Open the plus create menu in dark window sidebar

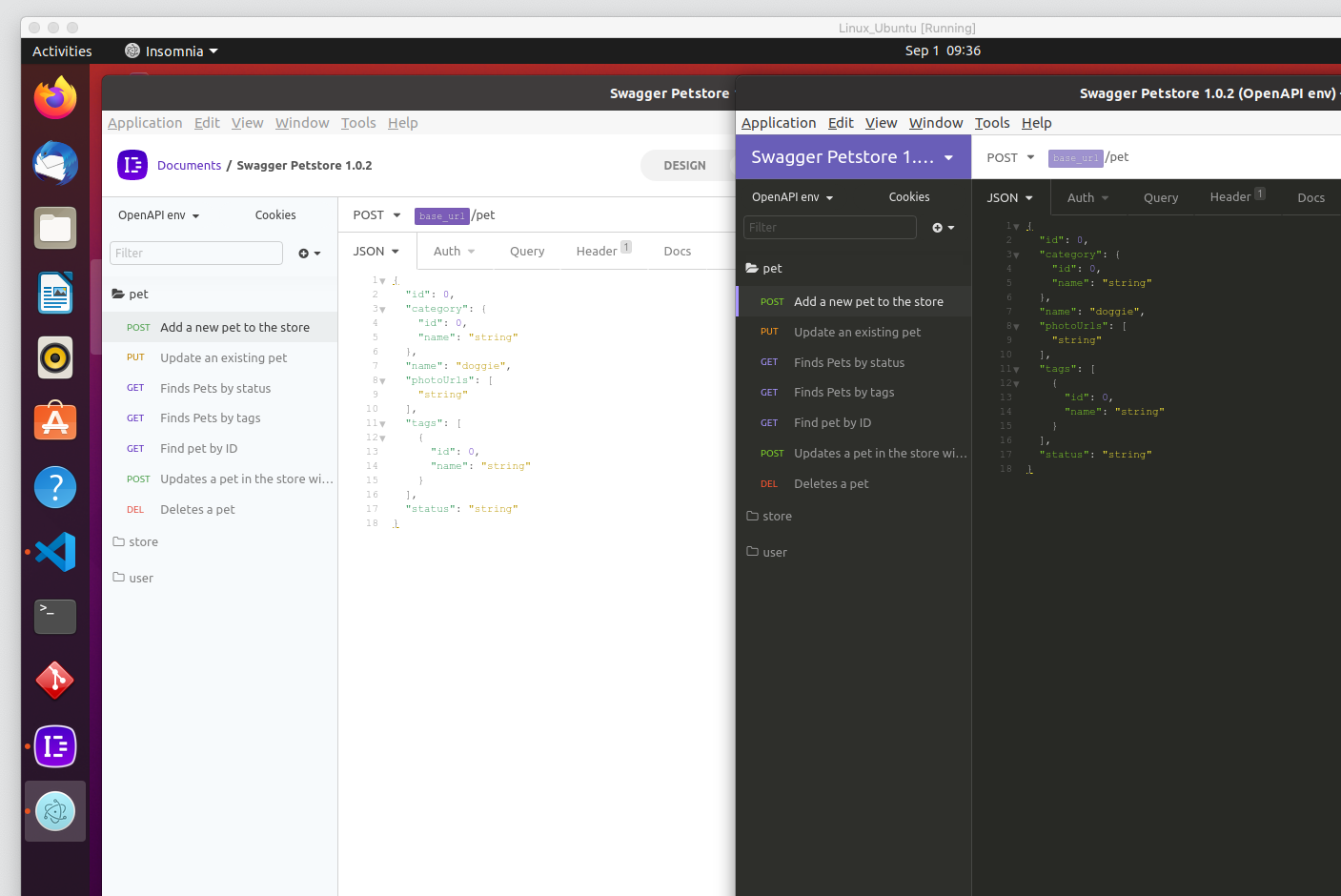pyautogui.click(x=944, y=228)
